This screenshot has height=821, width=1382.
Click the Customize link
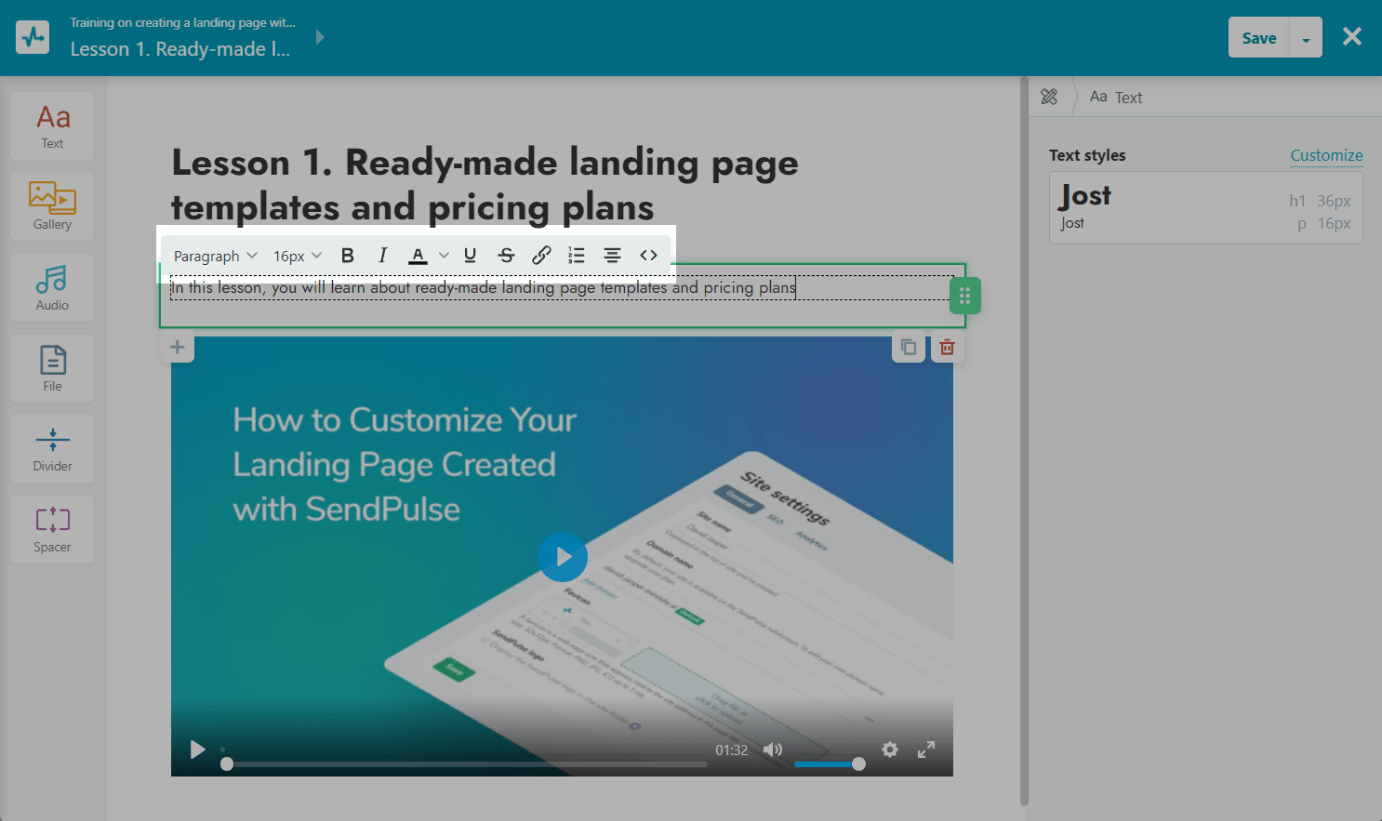(1326, 155)
